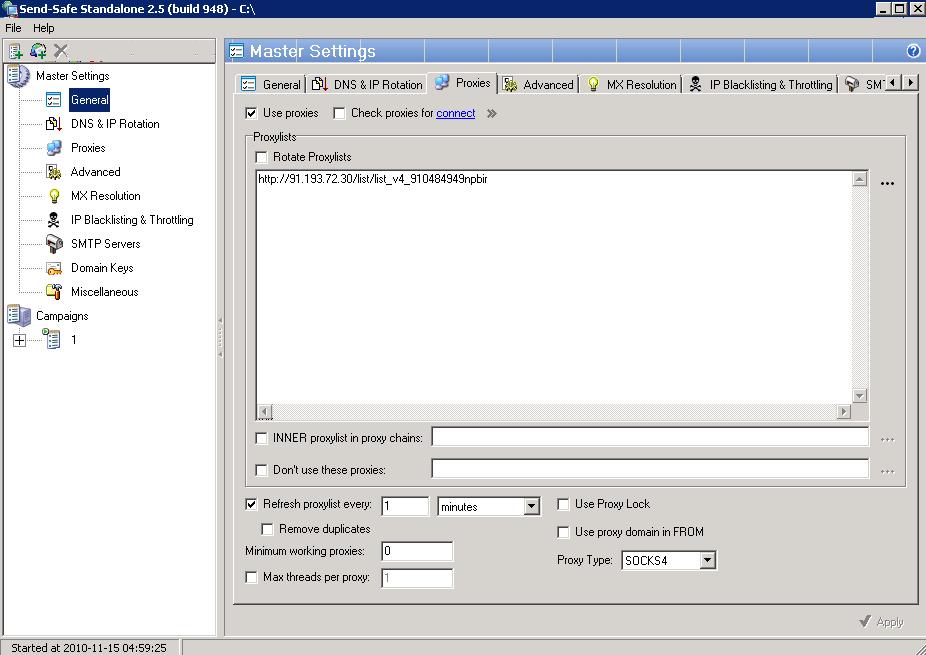
Task: Open the Help menu
Action: (44, 28)
